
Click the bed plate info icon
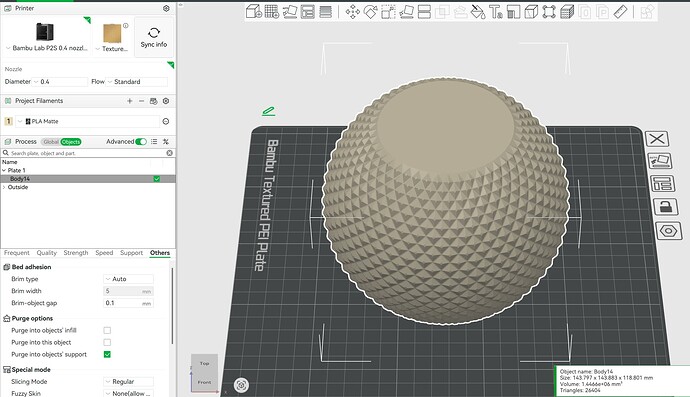coord(126,26)
